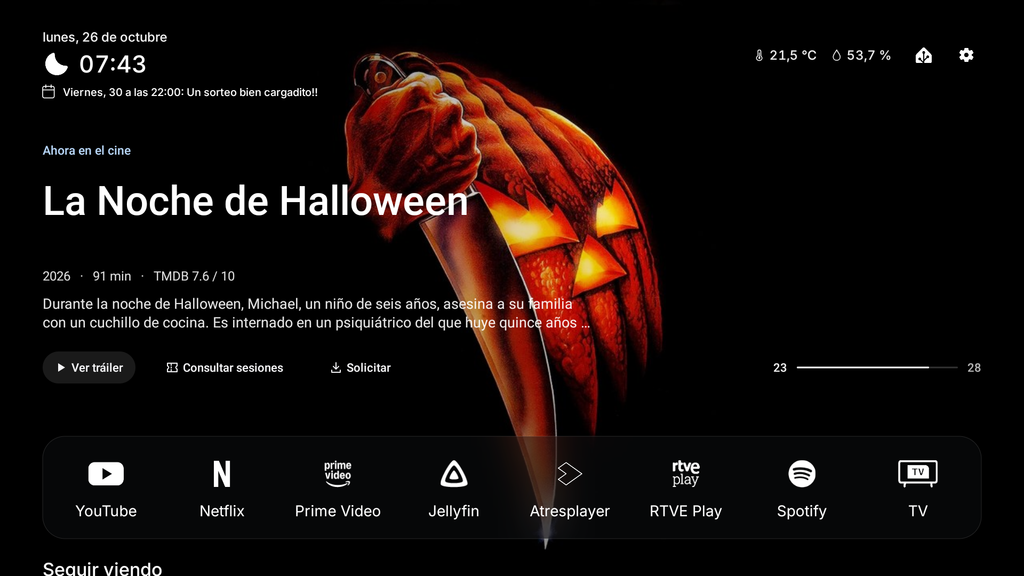Open the smart home house icon

point(923,56)
